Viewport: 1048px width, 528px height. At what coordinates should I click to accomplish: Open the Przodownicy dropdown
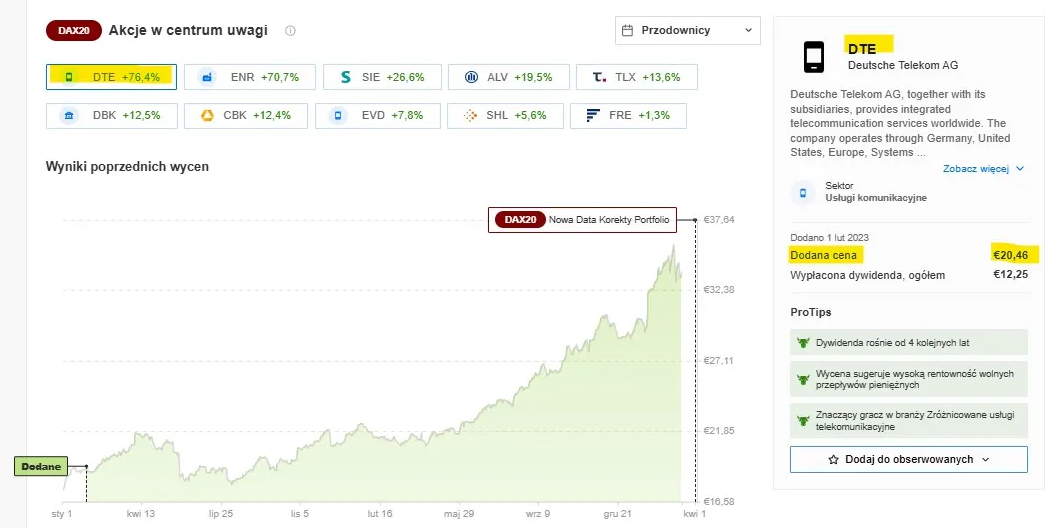[x=688, y=30]
